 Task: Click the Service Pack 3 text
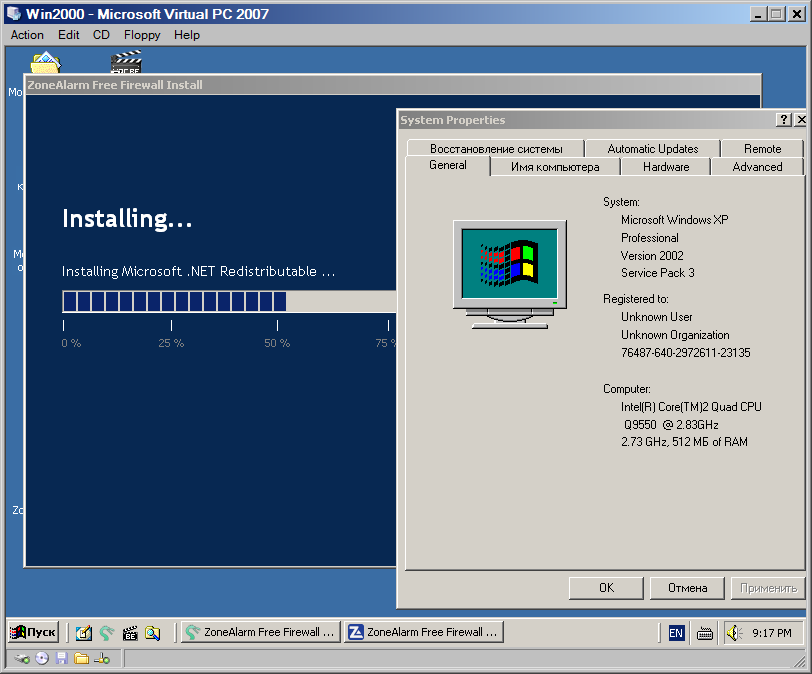pos(658,273)
